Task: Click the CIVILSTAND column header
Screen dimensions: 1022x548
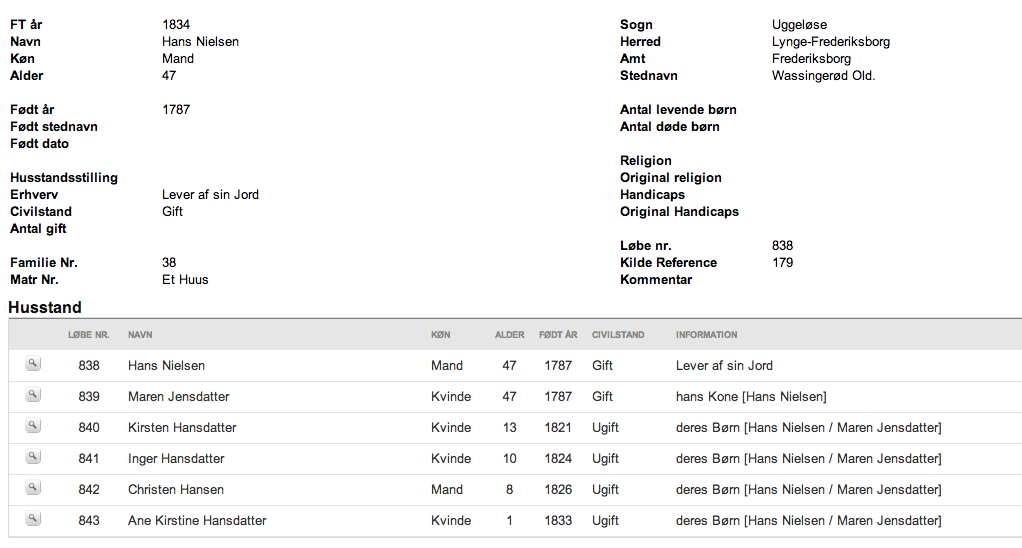Action: pos(618,335)
